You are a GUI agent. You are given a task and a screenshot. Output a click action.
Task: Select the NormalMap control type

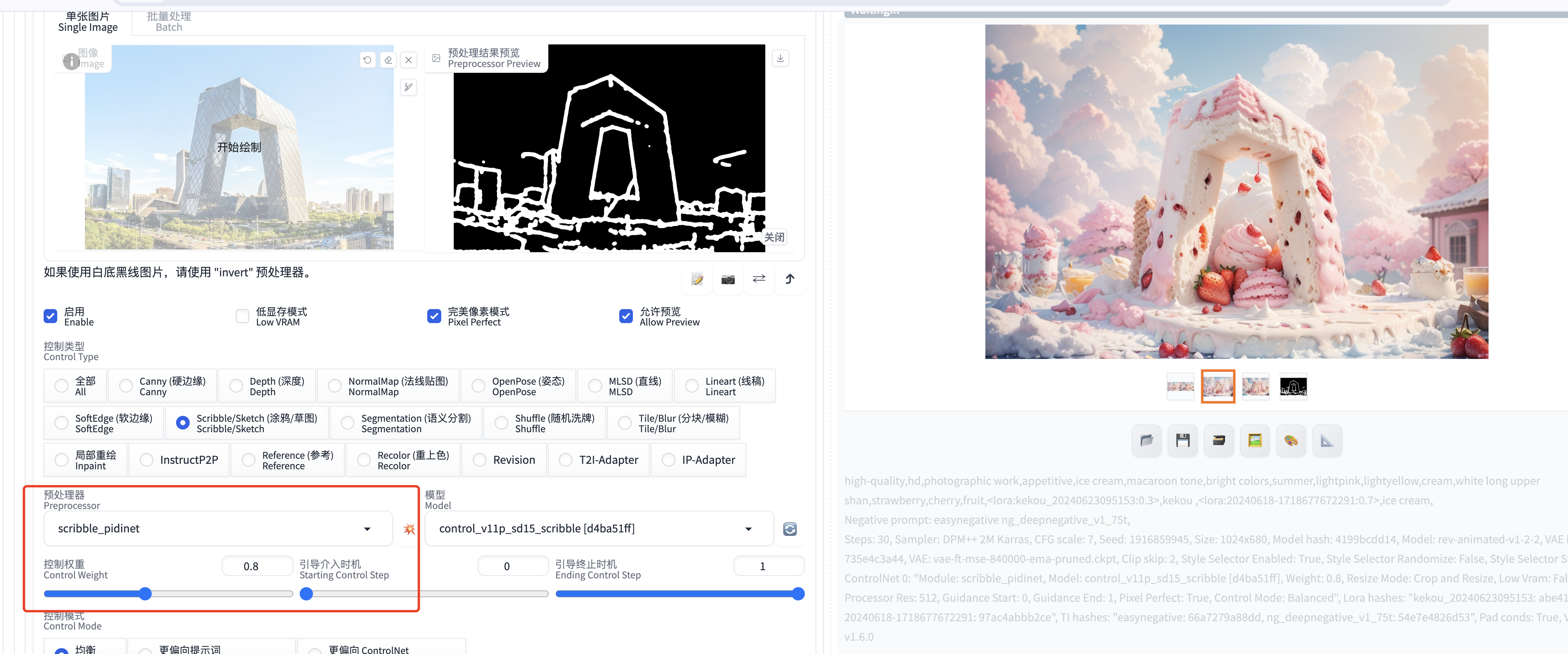[388, 386]
